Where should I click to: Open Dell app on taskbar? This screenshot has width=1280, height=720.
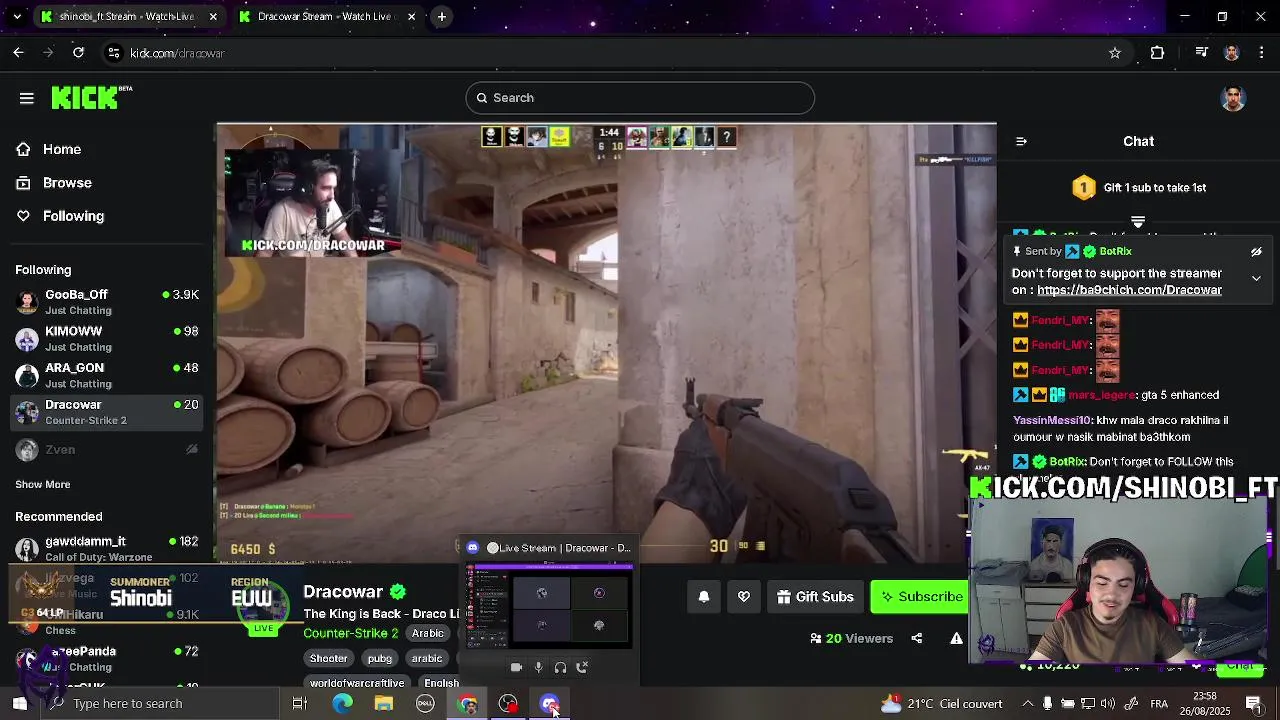pos(426,703)
